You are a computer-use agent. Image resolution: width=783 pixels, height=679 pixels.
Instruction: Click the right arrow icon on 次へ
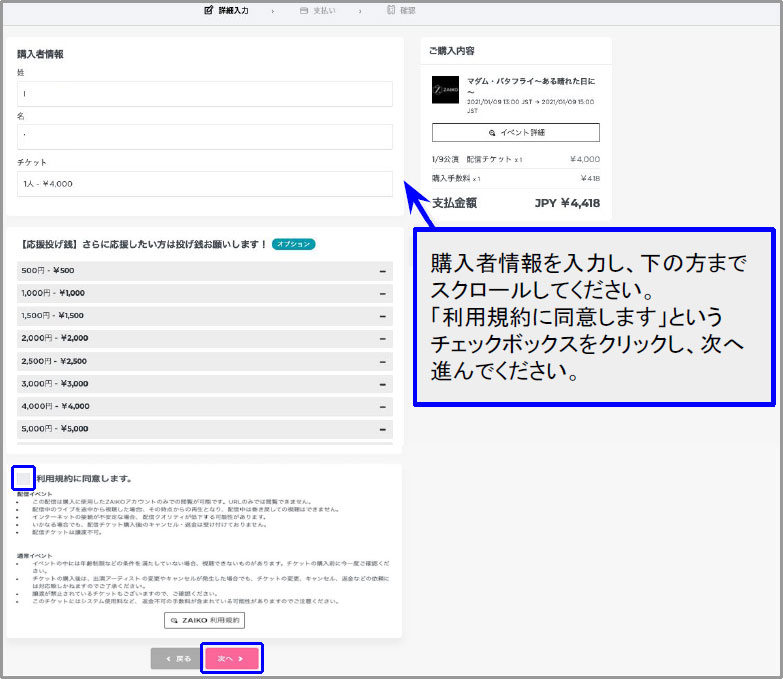(241, 659)
